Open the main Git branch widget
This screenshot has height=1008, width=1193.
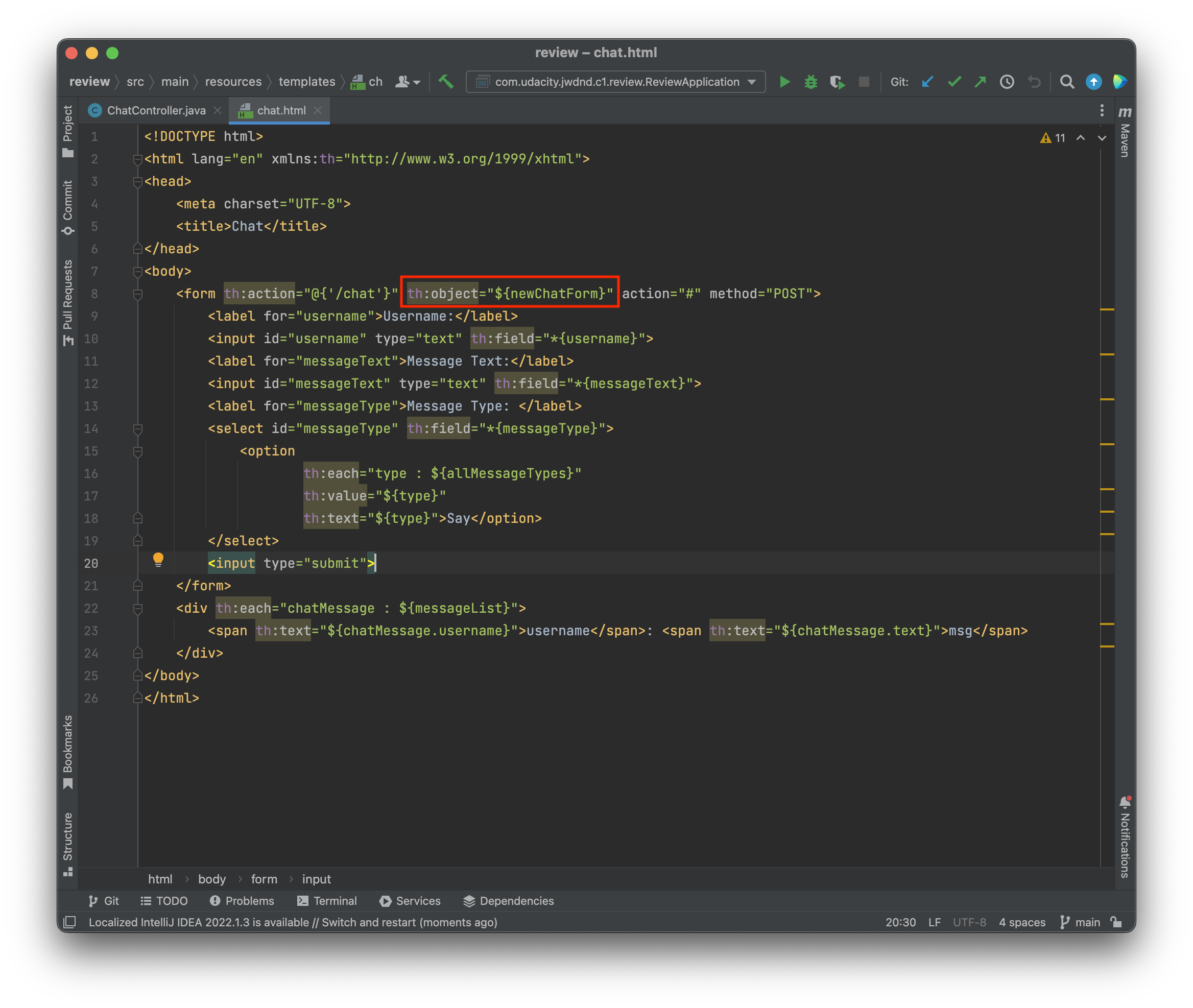1081,922
